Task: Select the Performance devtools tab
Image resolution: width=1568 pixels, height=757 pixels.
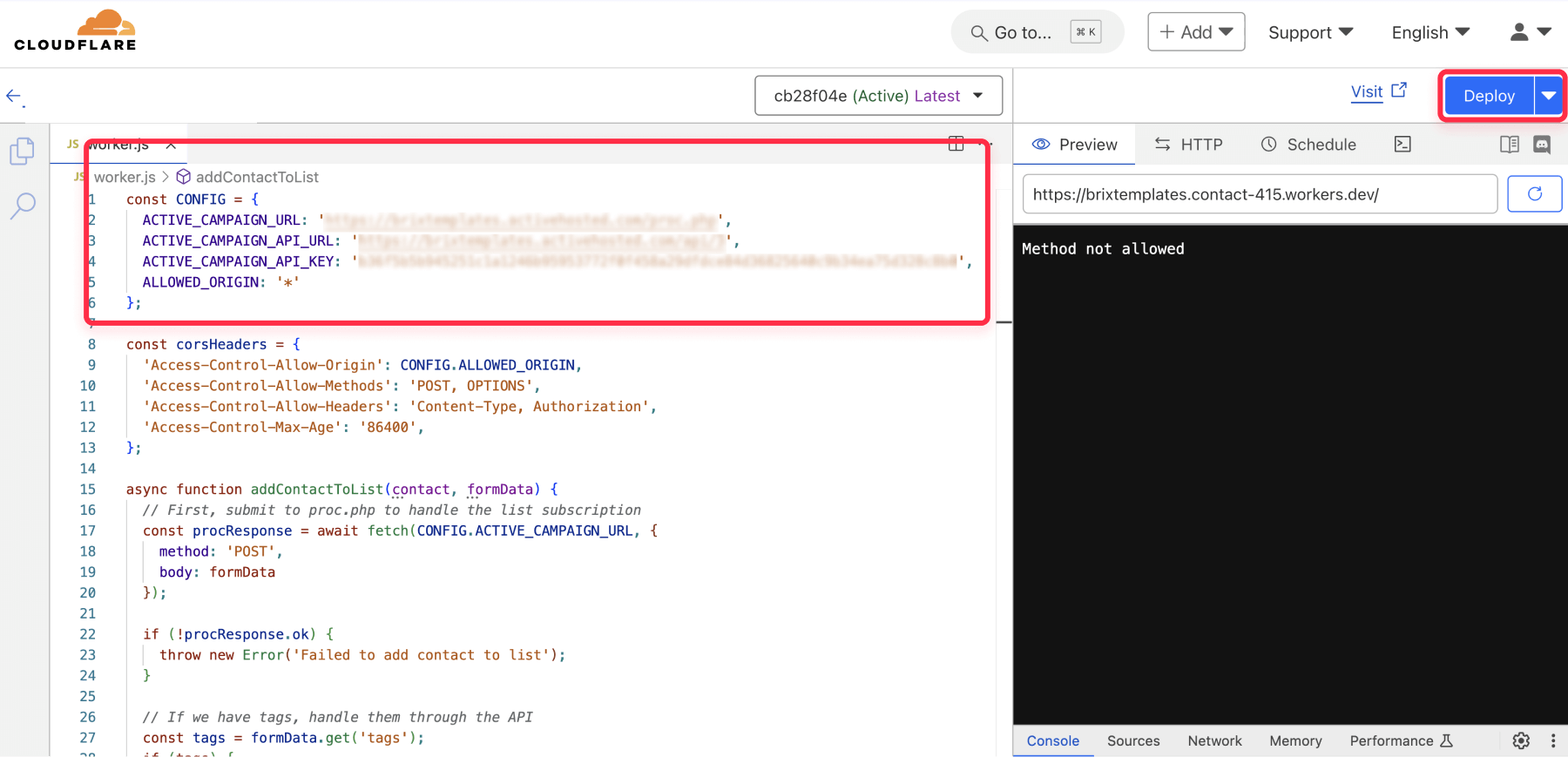Action: pos(1401,740)
